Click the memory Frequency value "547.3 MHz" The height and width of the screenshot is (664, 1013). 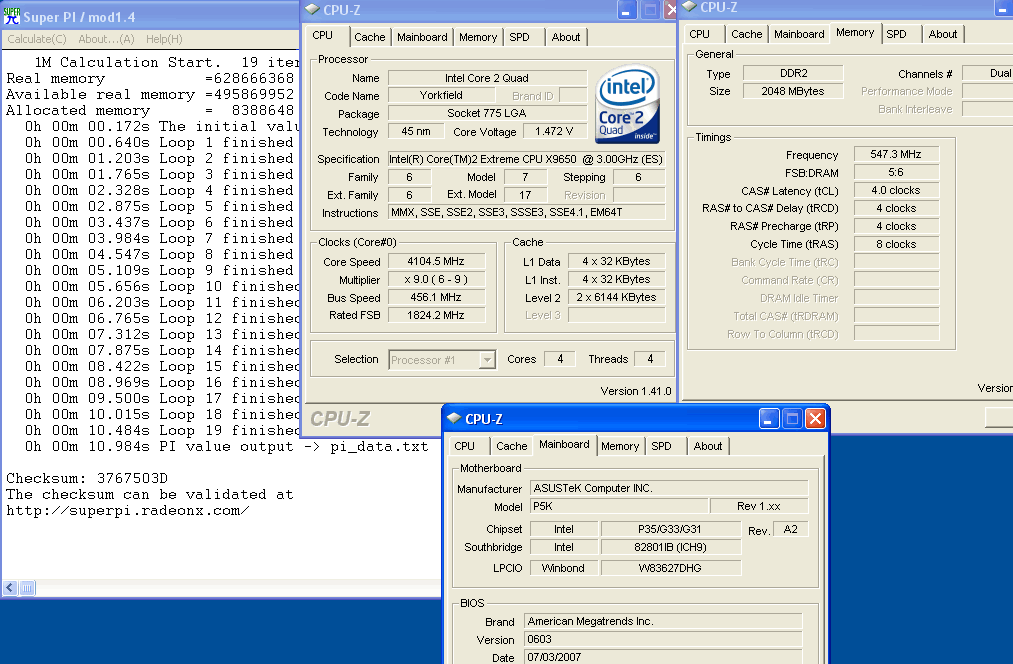(x=895, y=154)
